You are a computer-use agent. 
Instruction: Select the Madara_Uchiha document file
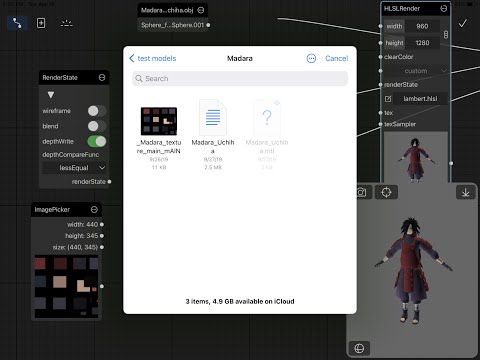pyautogui.click(x=213, y=135)
